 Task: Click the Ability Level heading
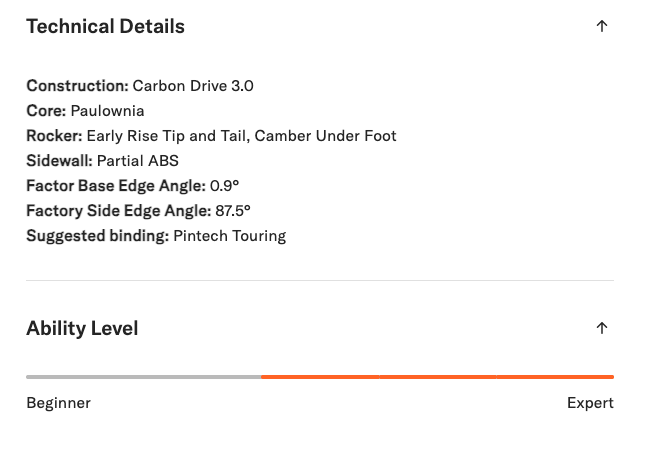point(82,328)
